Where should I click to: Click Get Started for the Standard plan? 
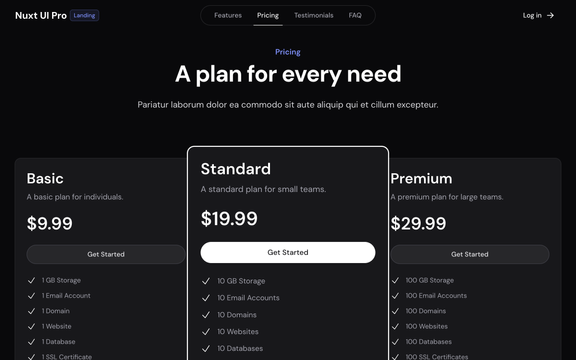(288, 252)
